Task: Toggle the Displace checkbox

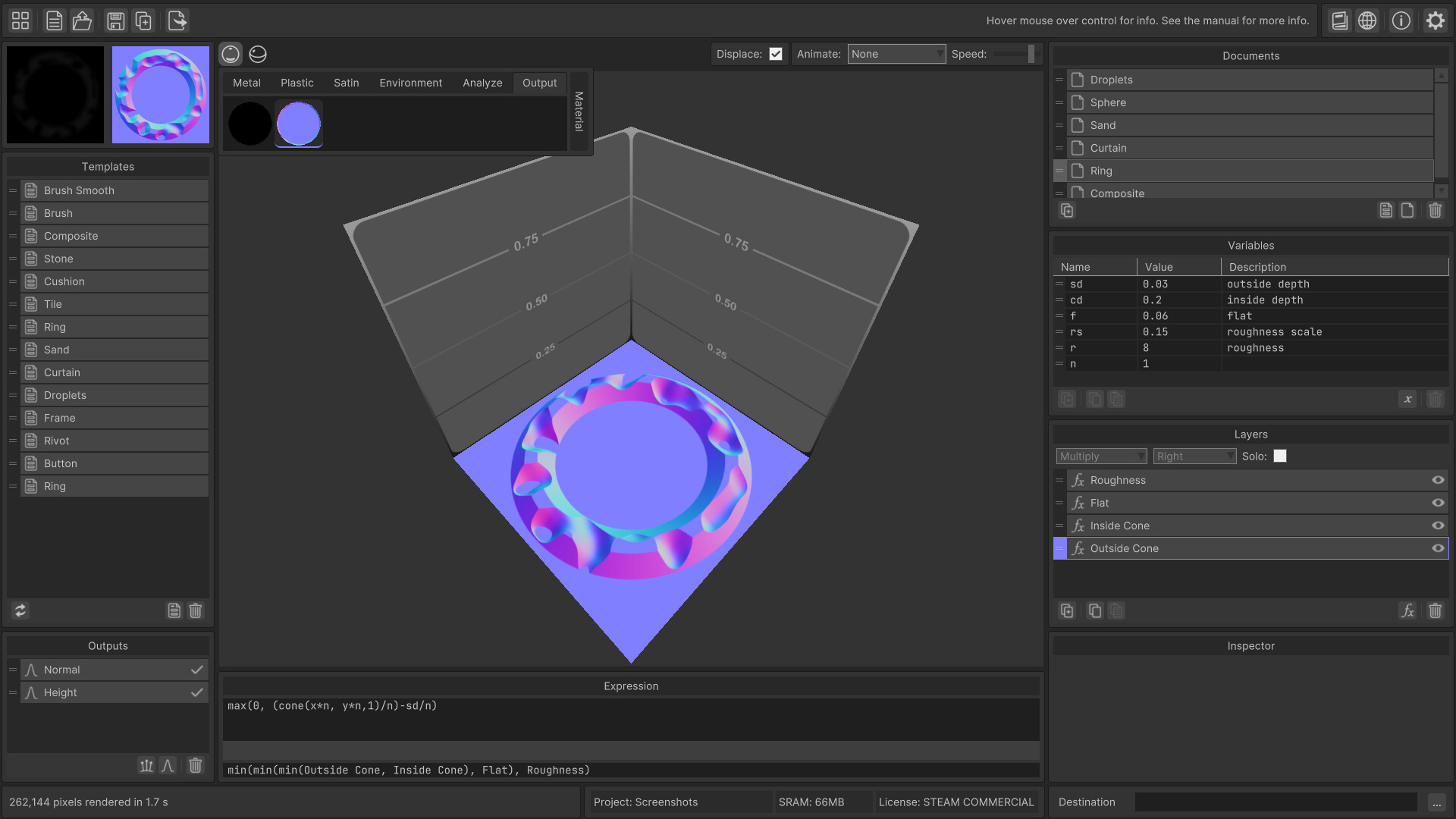Action: 776,54
